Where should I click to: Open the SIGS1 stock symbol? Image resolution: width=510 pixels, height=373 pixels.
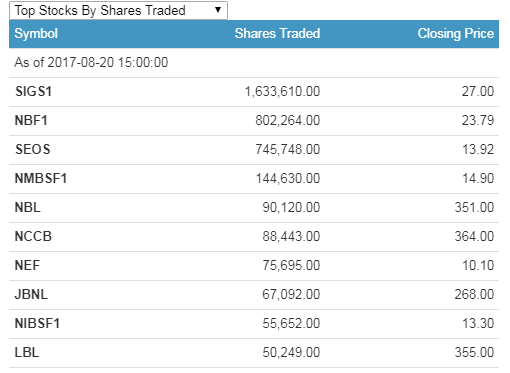click(x=33, y=91)
